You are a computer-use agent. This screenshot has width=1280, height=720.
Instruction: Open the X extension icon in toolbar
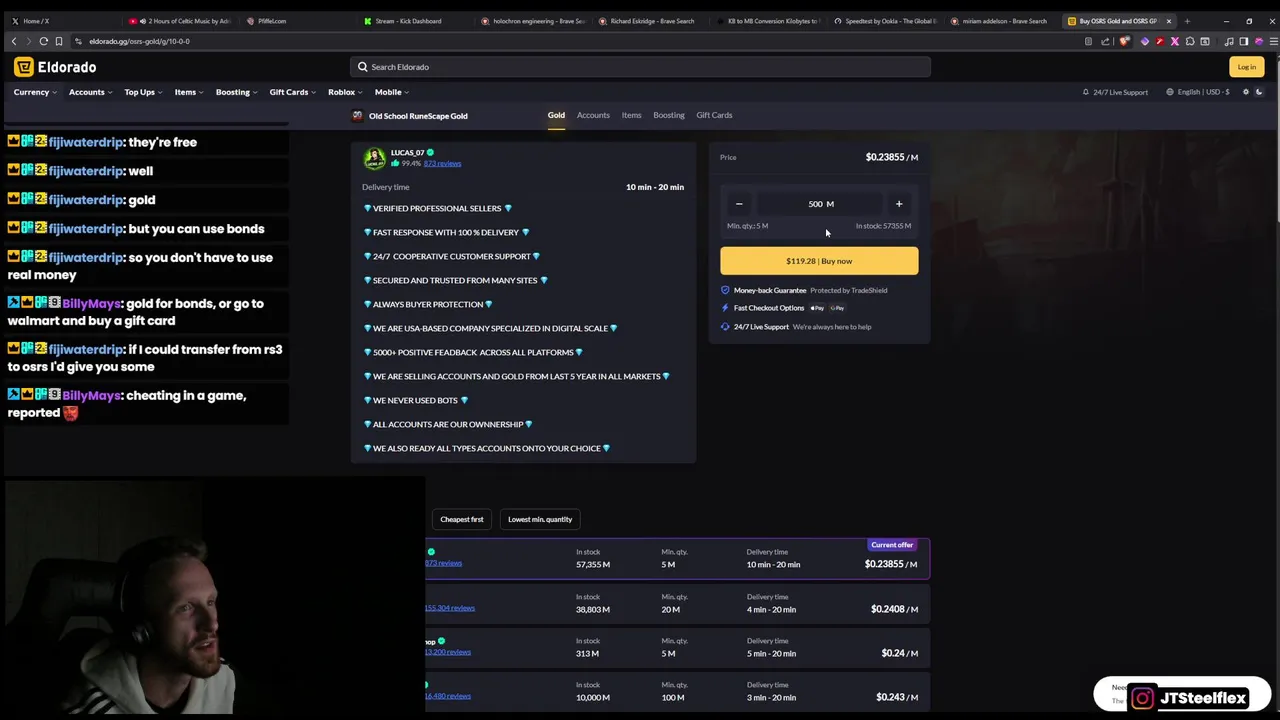pos(1175,41)
